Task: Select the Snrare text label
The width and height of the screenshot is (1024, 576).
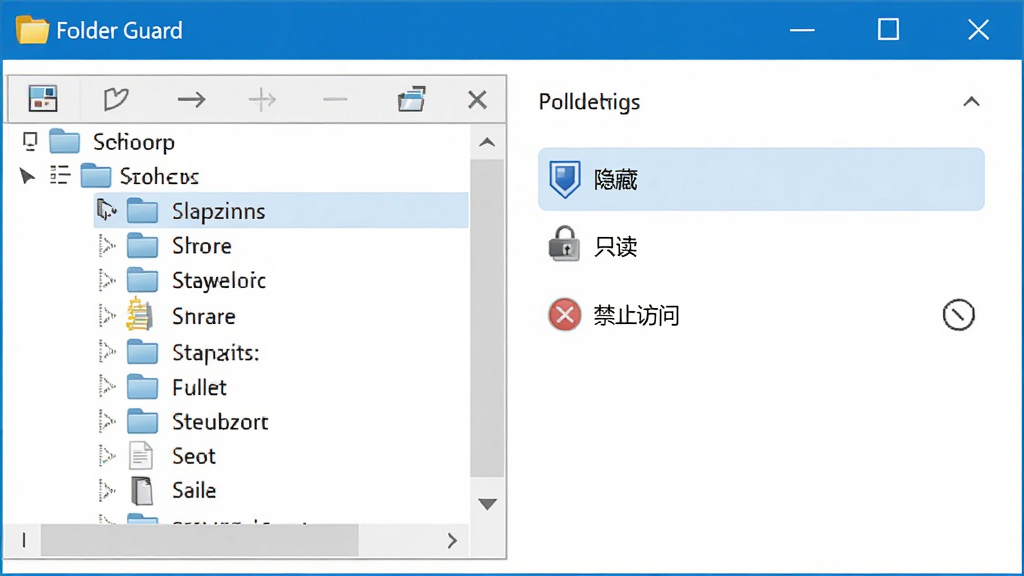Action: 204,317
